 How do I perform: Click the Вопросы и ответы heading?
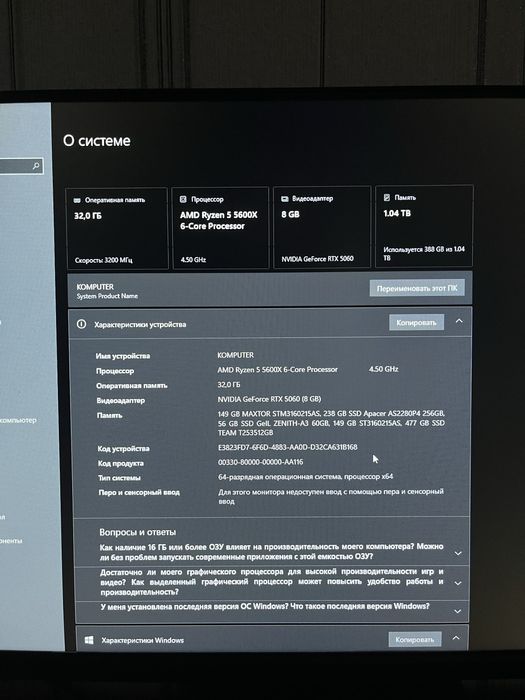[x=138, y=532]
